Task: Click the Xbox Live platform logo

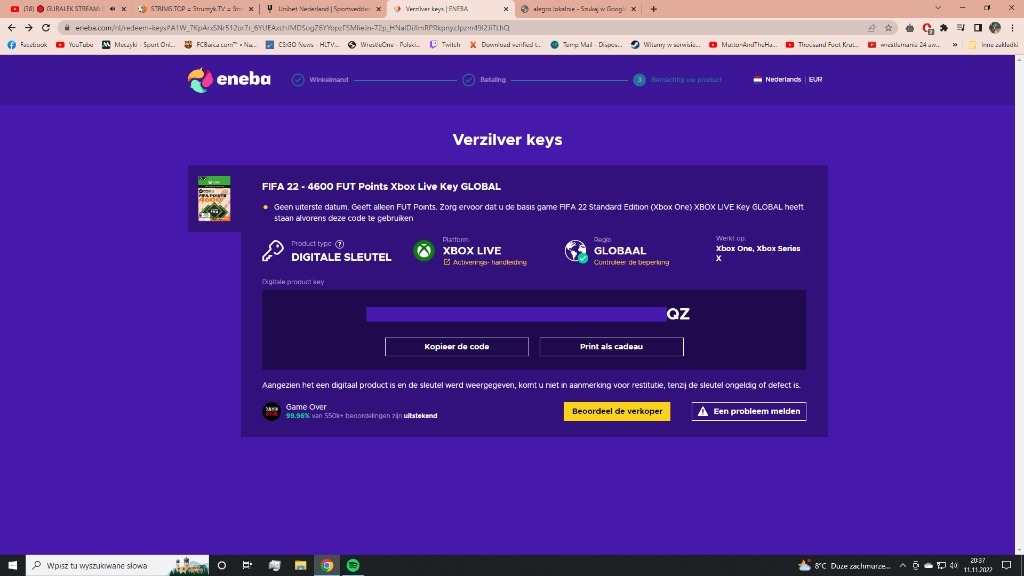Action: (x=424, y=251)
